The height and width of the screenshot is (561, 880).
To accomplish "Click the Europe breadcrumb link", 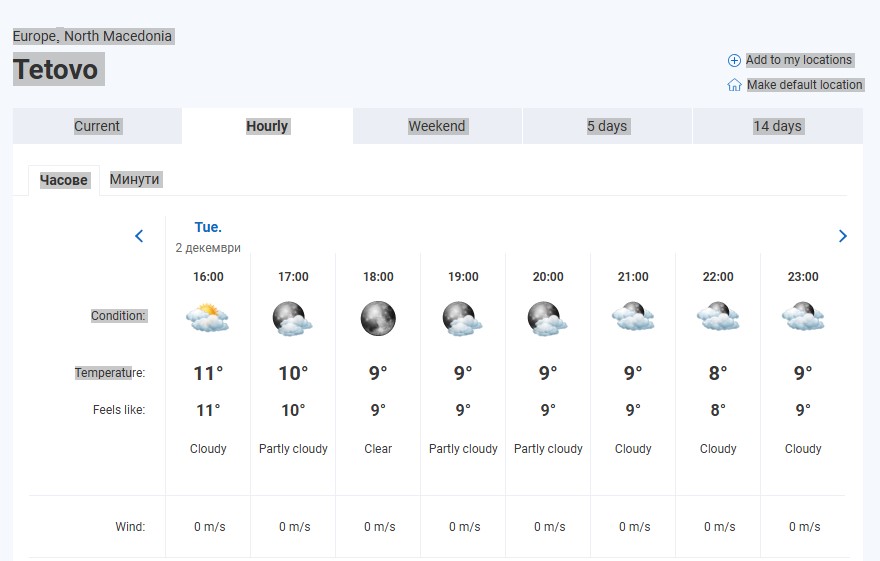I will pyautogui.click(x=35, y=36).
